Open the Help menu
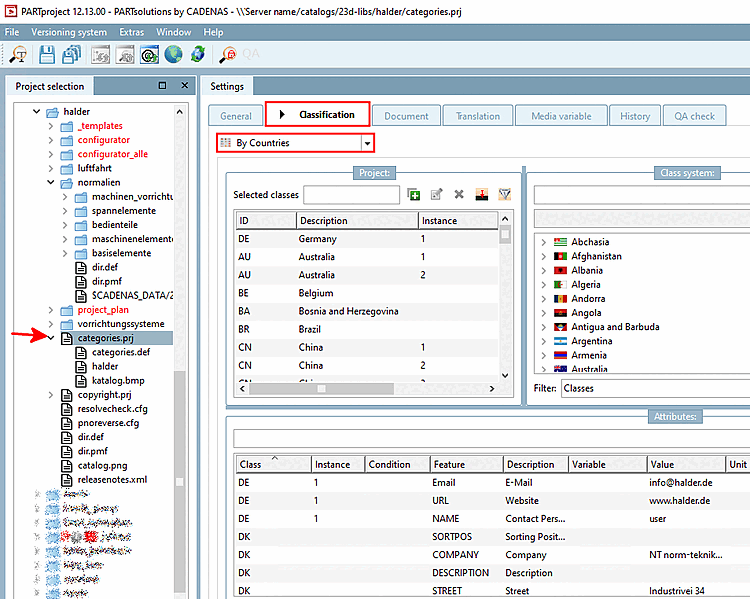This screenshot has height=599, width=750. pos(213,32)
